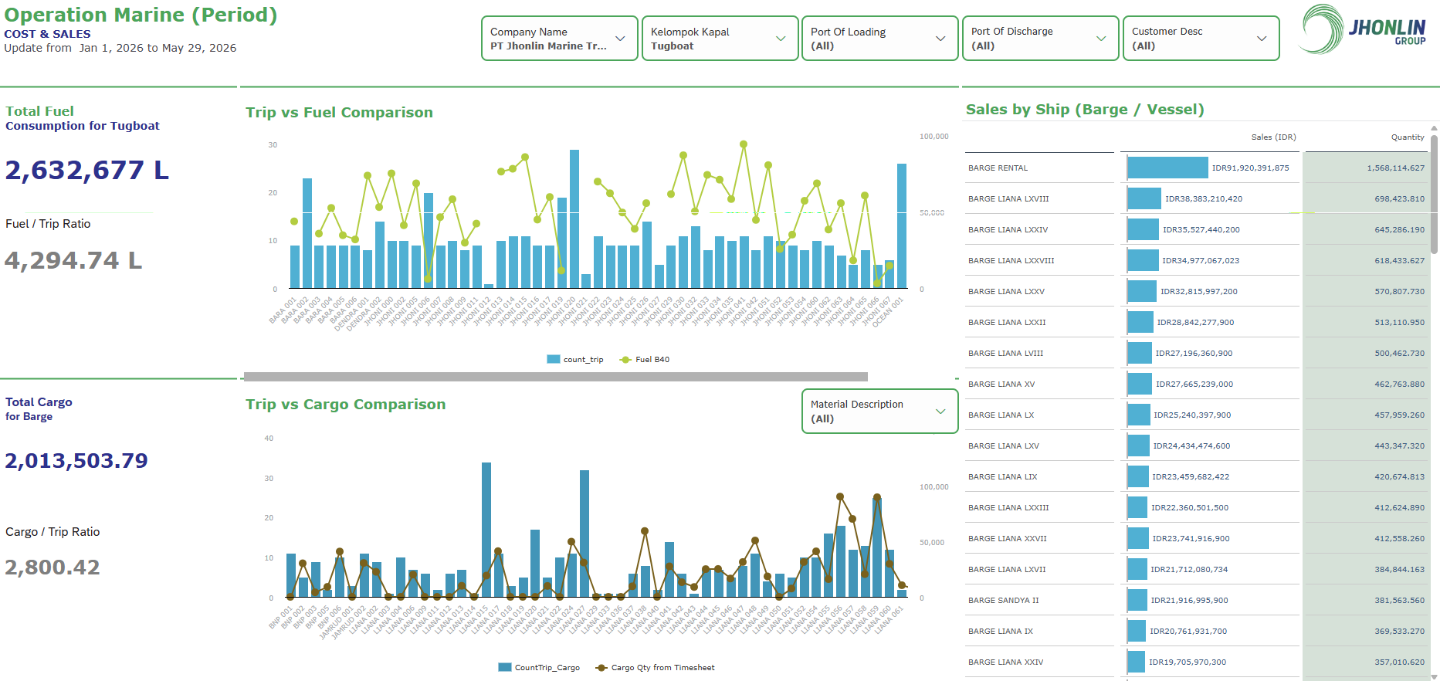The height and width of the screenshot is (681, 1440).
Task: Click the Trip vs Cargo Comparison title
Action: point(346,405)
